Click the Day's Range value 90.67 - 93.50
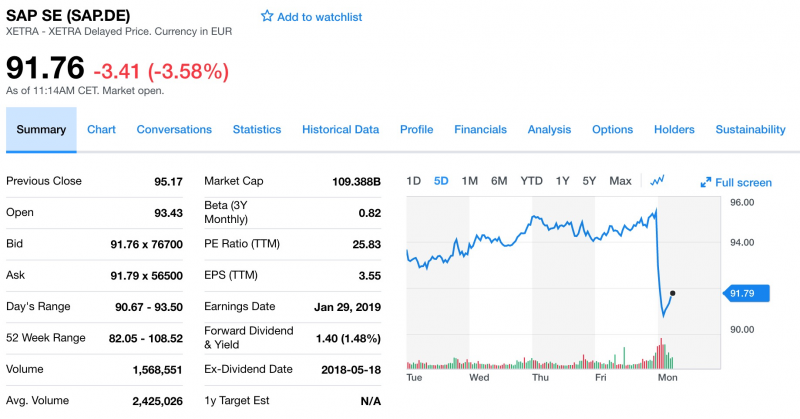 148,307
